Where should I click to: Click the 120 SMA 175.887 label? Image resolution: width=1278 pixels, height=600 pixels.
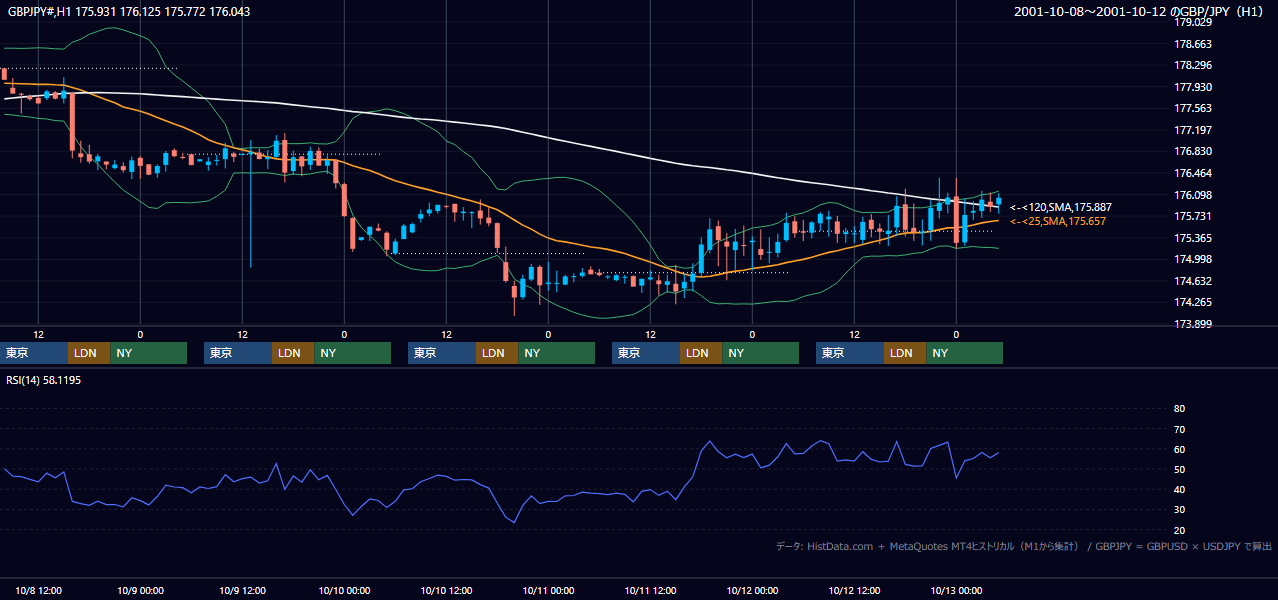click(1060, 207)
